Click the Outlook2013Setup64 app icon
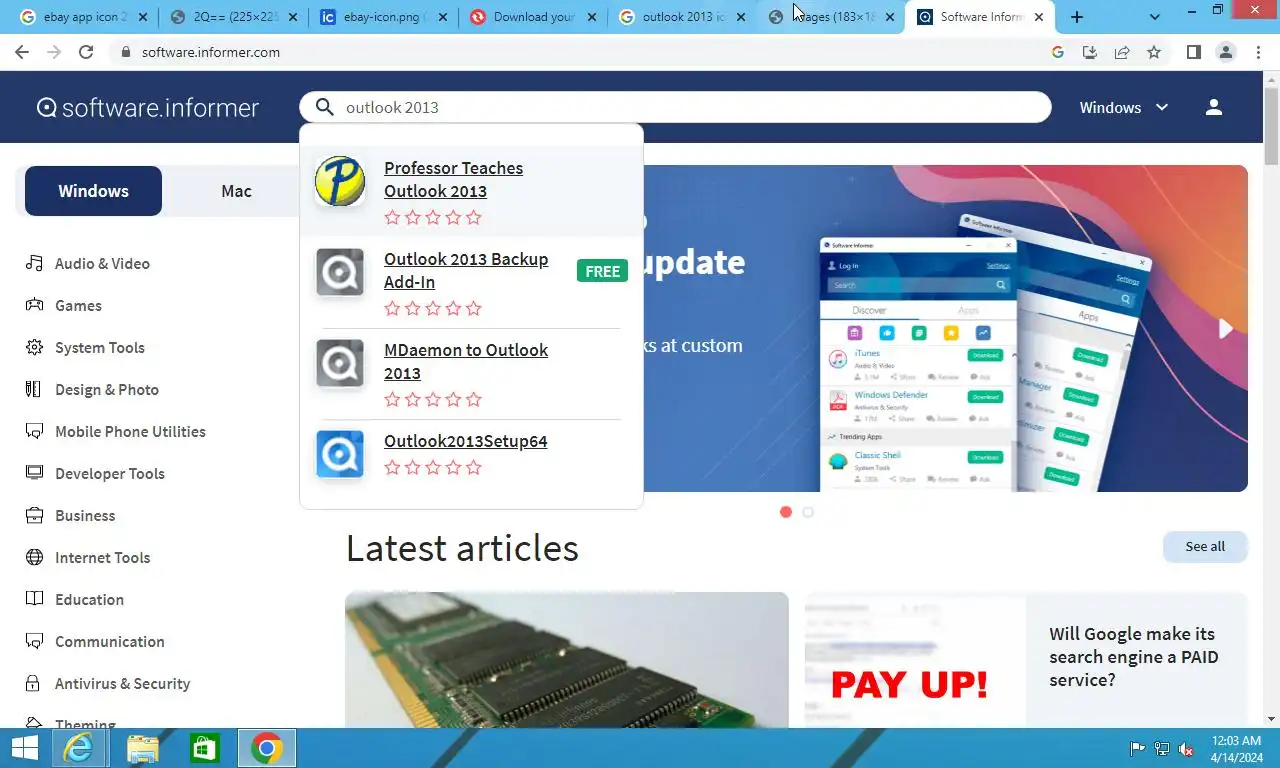1280x768 pixels. pos(340,454)
